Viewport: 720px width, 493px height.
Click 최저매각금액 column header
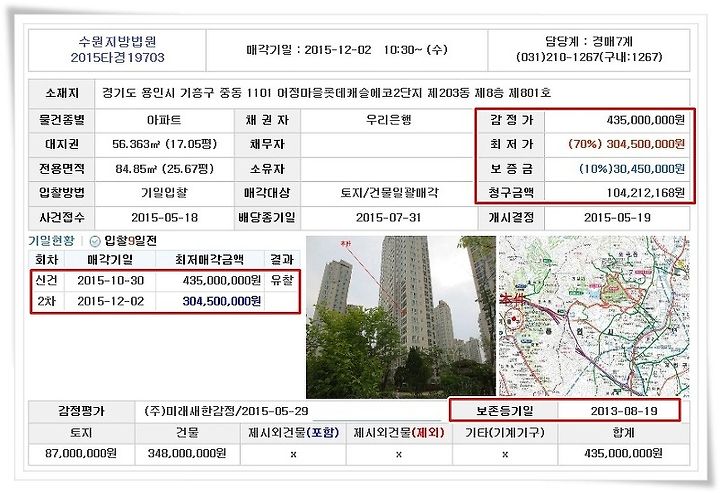tap(209, 260)
